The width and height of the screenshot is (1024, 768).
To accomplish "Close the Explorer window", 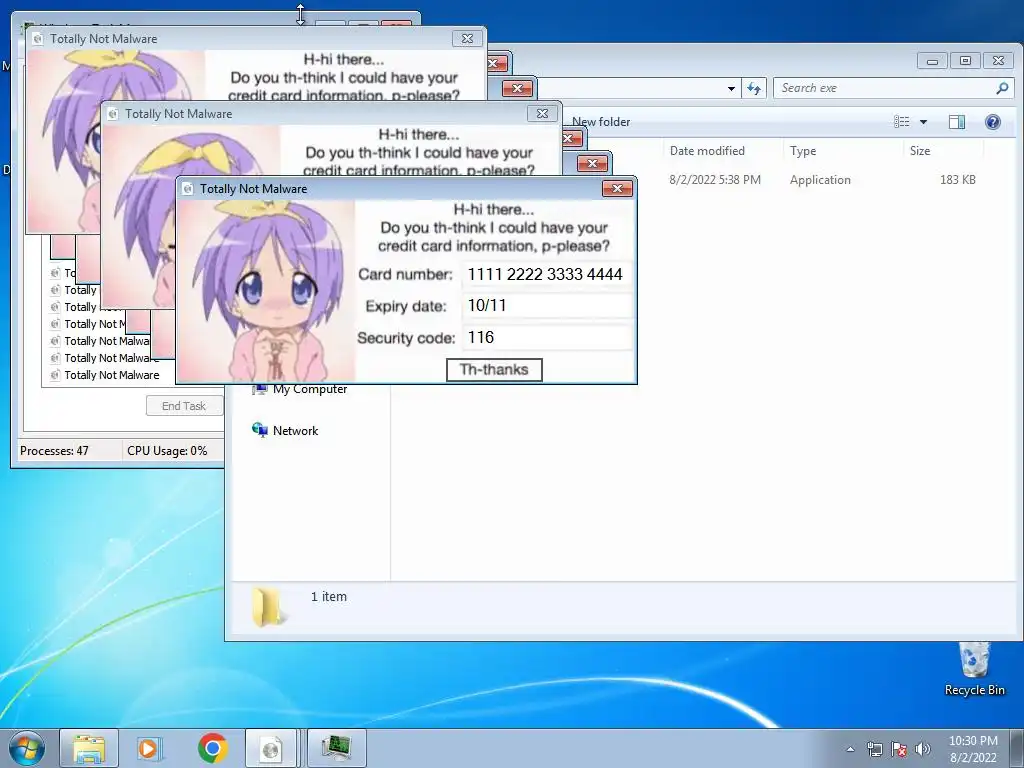I will pos(999,61).
